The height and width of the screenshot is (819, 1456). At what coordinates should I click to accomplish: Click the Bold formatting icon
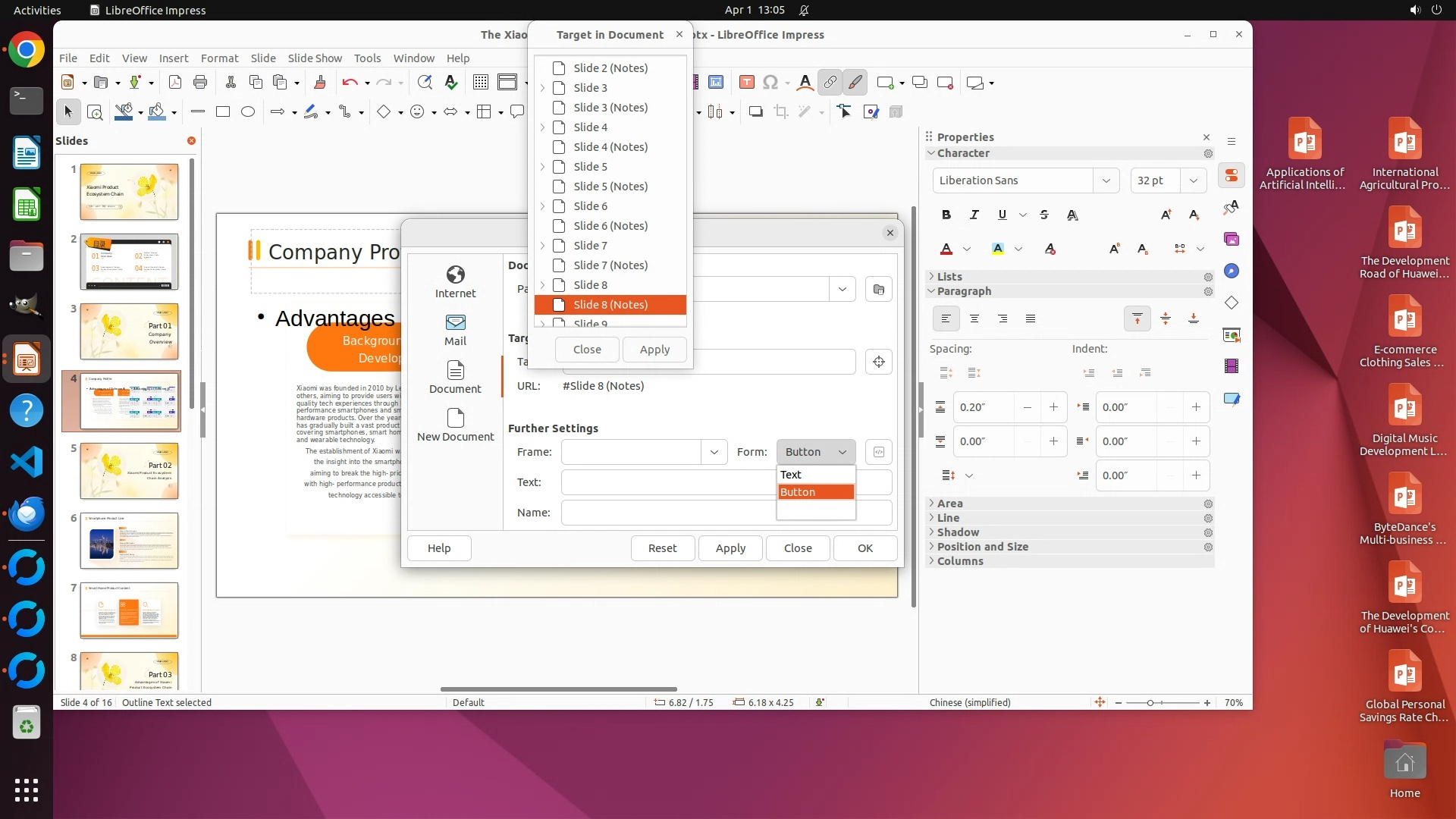click(946, 215)
